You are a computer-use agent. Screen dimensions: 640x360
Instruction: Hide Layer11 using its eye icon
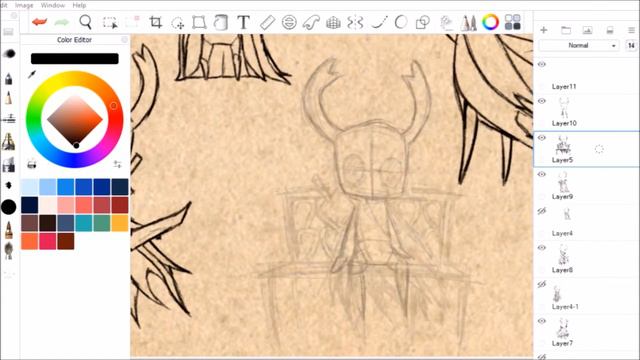(542, 64)
